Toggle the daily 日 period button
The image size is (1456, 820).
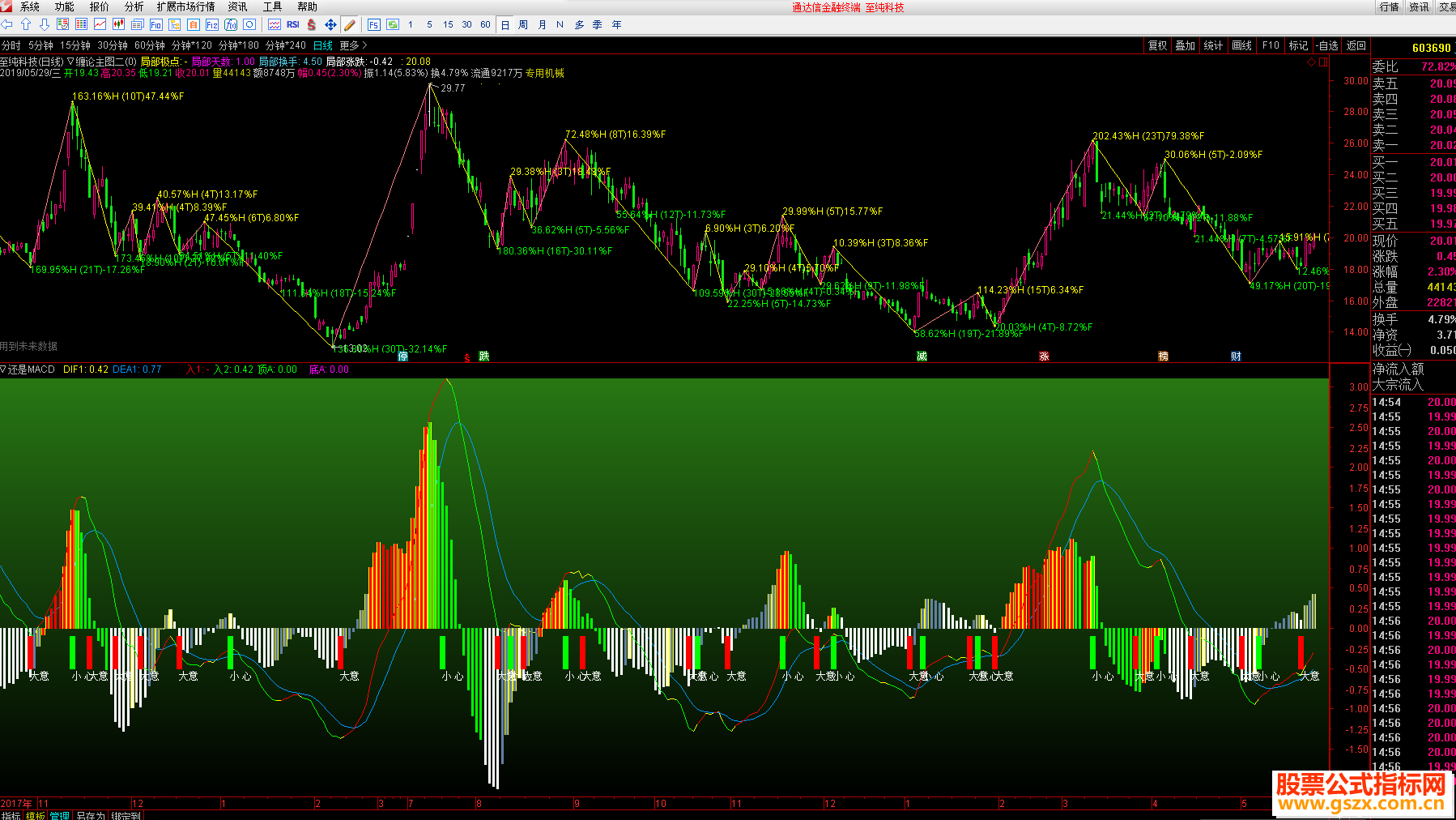(x=505, y=24)
